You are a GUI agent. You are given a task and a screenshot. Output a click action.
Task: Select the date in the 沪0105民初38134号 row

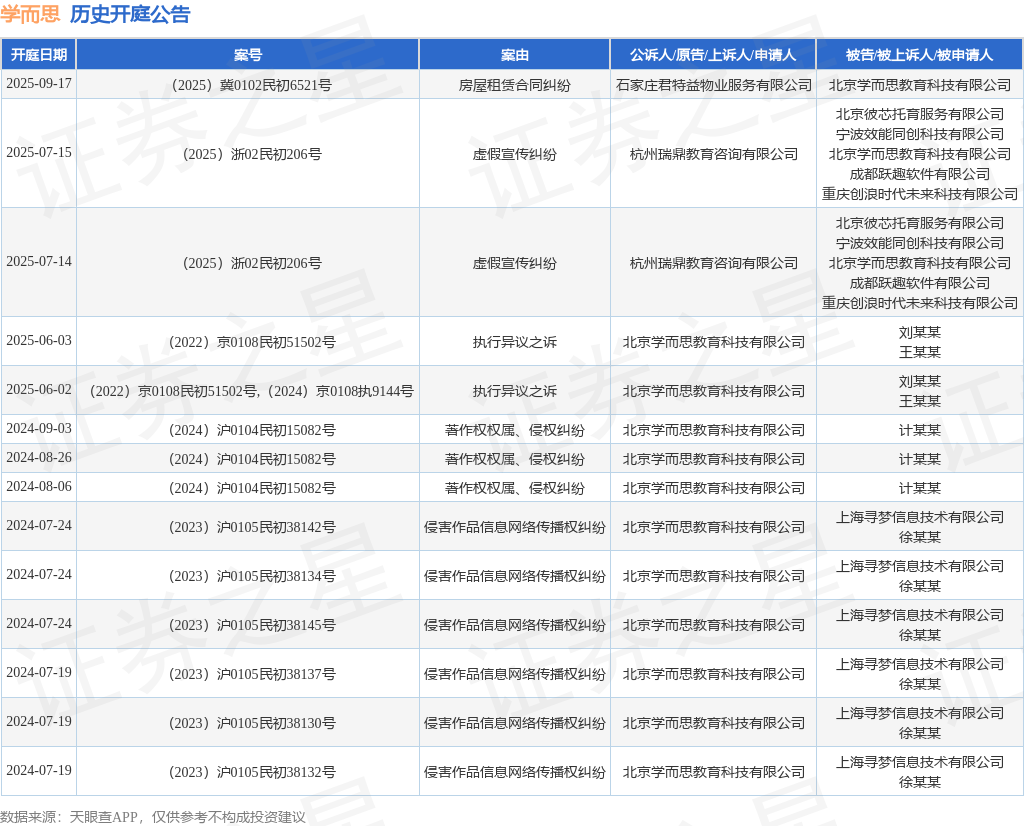coord(39,575)
